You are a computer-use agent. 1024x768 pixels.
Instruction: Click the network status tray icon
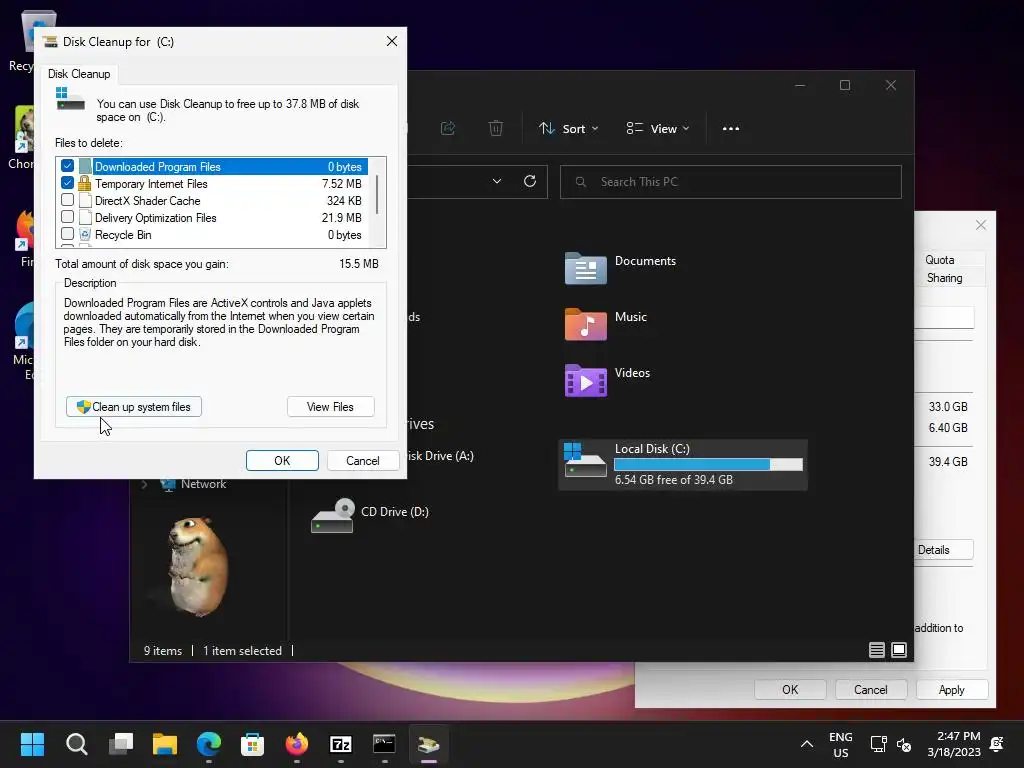pyautogui.click(x=878, y=744)
